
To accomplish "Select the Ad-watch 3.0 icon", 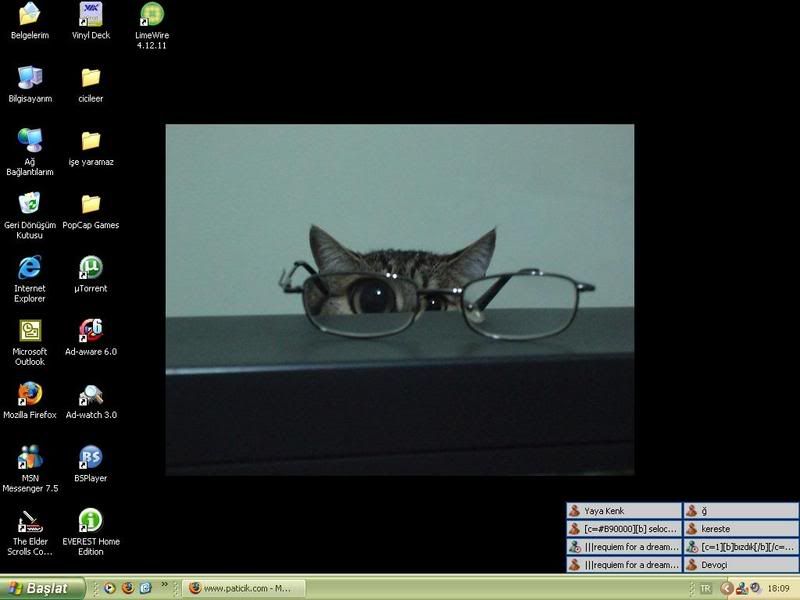I will point(90,394).
